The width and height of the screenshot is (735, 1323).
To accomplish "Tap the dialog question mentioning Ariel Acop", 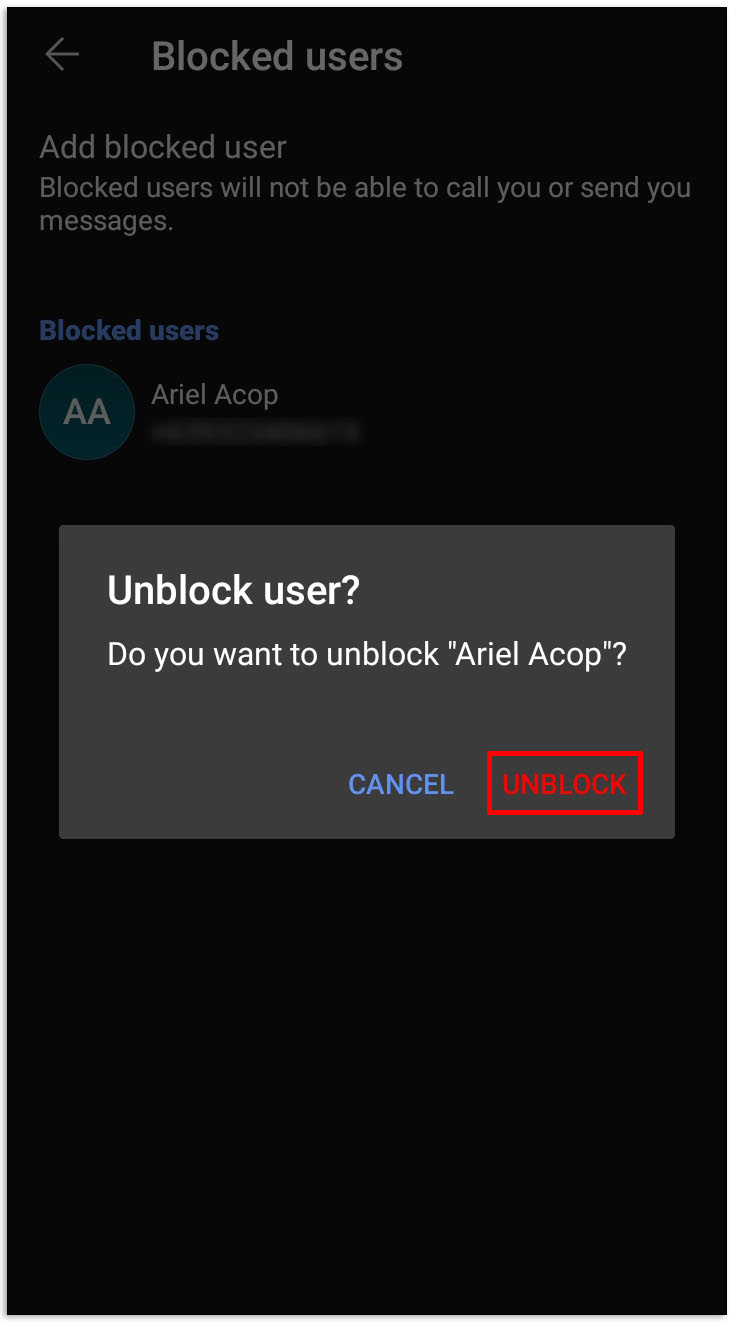I will point(367,654).
